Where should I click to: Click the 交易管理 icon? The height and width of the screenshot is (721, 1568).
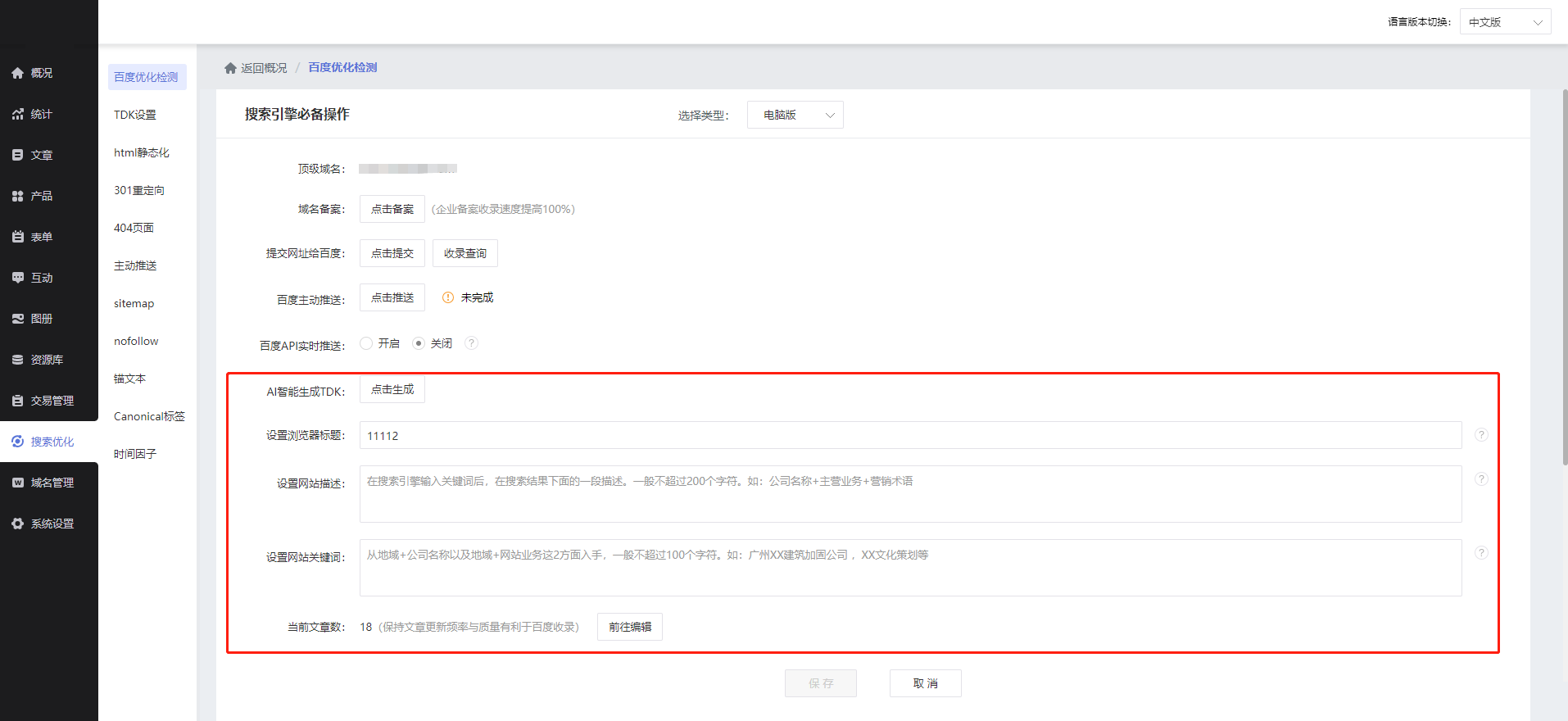[17, 401]
